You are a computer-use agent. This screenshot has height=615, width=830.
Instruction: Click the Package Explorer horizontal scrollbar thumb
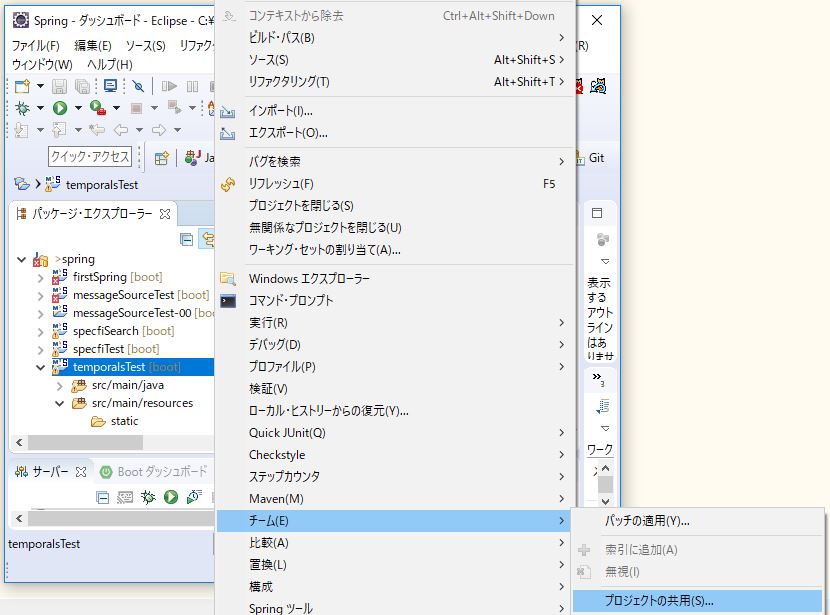[85, 442]
